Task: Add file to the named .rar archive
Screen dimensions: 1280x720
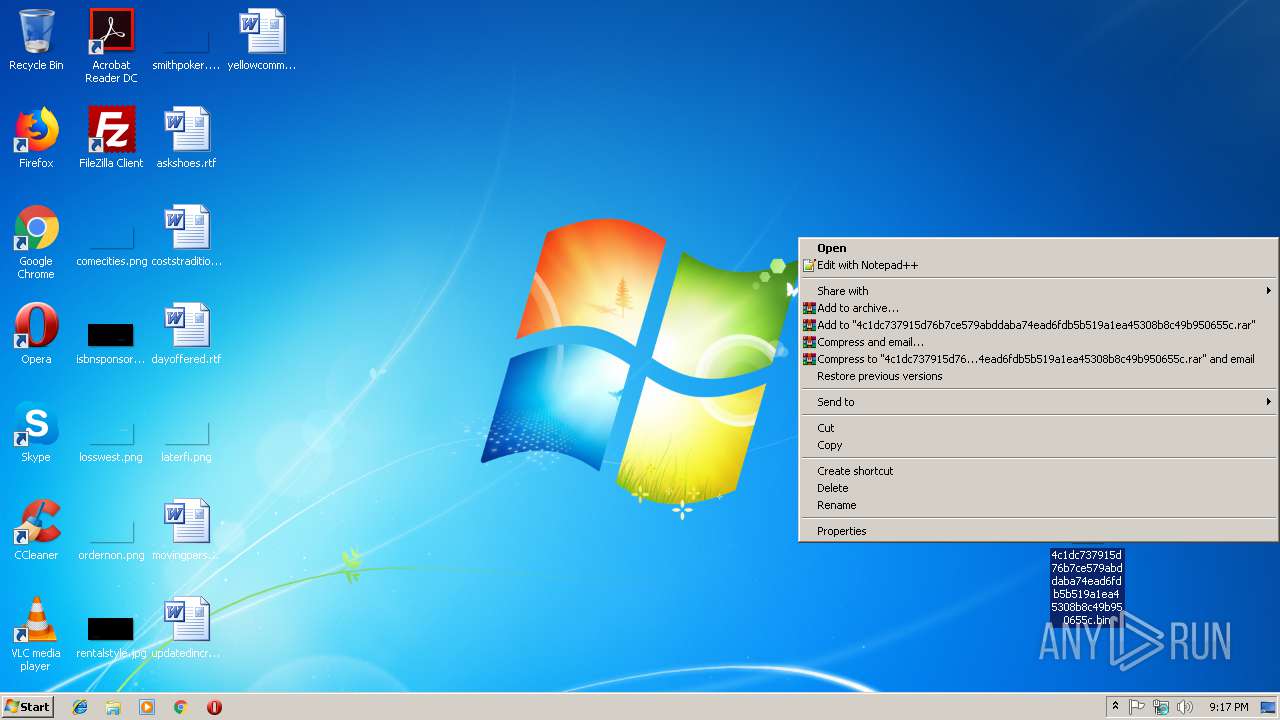Action: (x=1038, y=325)
